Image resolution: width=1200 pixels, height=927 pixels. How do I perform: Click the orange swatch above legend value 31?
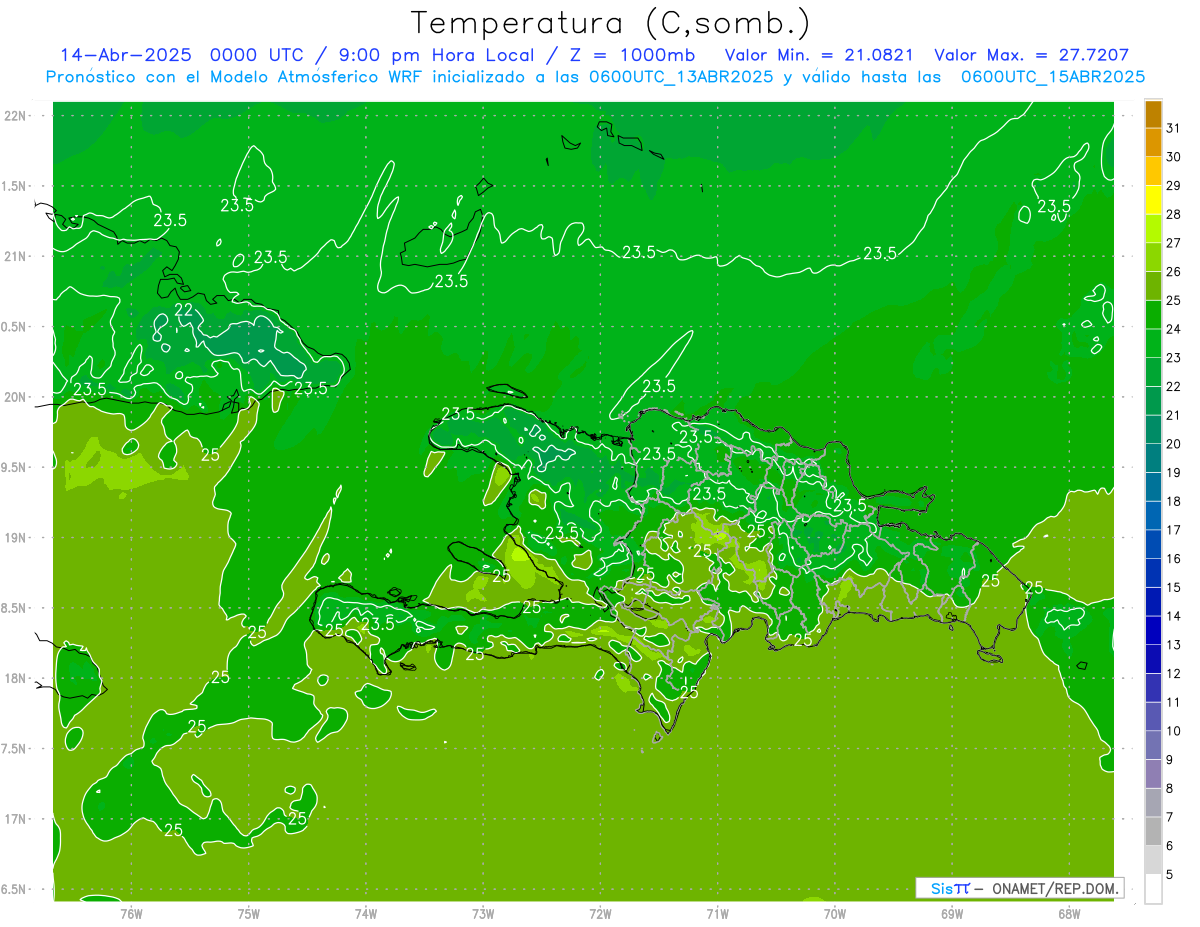[1153, 114]
